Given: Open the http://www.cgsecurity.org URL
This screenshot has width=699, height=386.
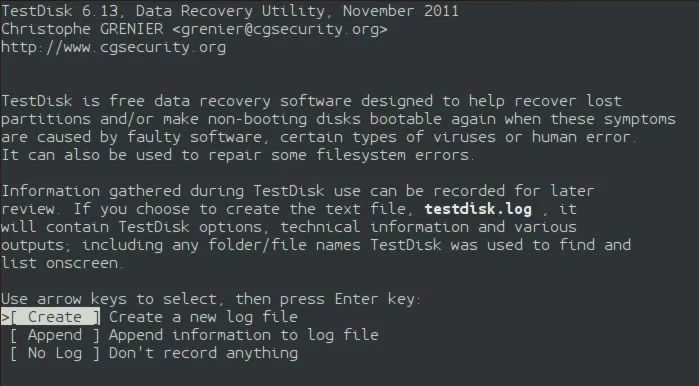Looking at the screenshot, I should click(x=113, y=47).
